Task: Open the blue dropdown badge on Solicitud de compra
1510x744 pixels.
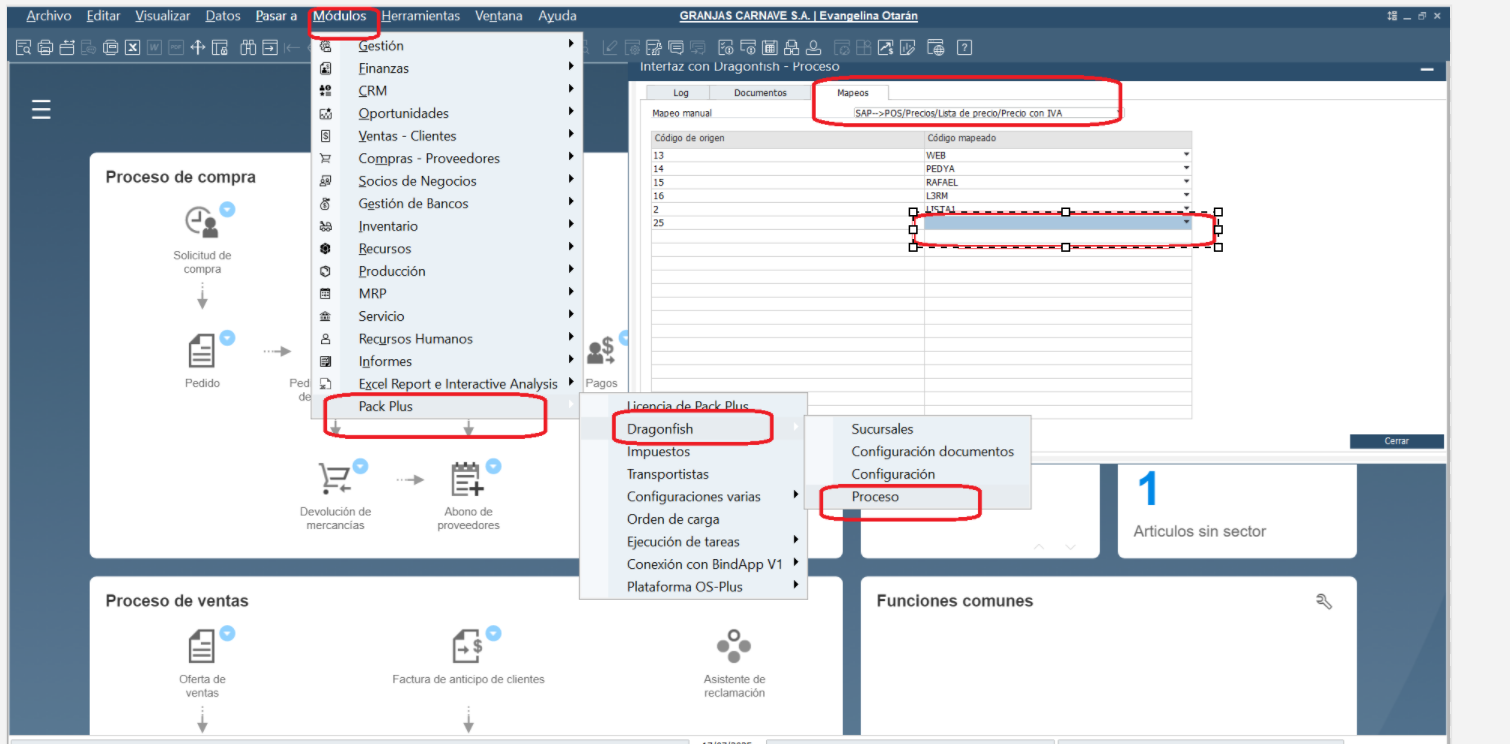Action: coord(227,209)
